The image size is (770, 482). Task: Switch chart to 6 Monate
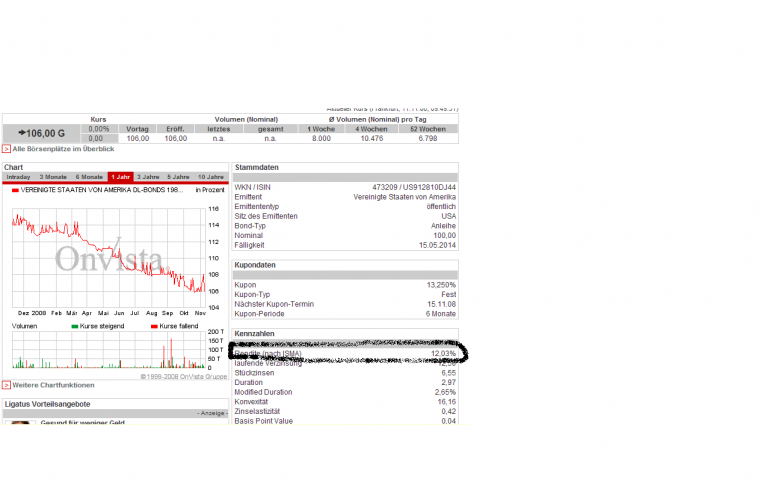(89, 177)
